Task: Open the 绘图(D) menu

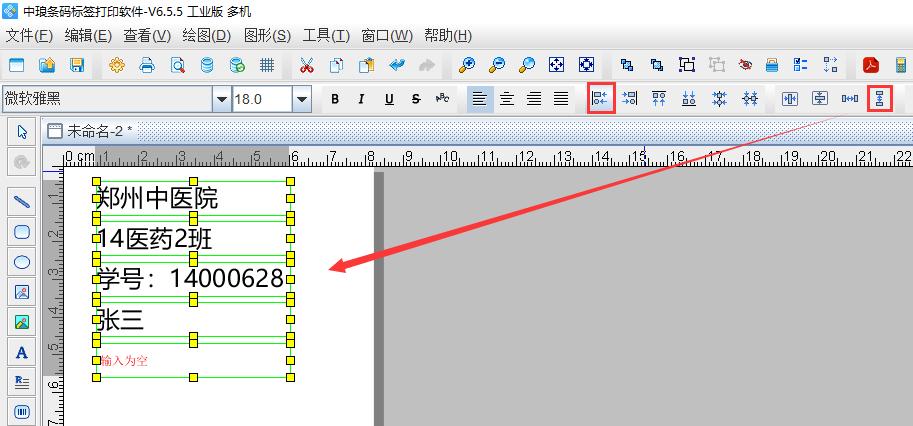Action: pyautogui.click(x=207, y=36)
